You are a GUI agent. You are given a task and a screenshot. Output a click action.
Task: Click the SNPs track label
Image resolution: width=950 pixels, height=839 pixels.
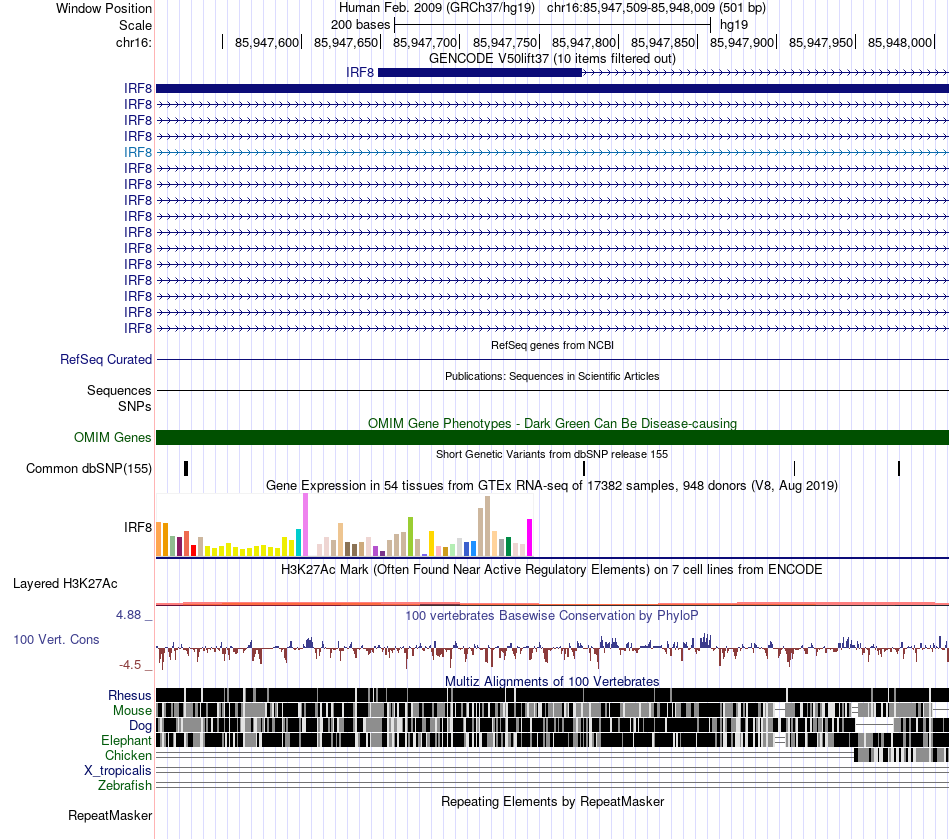tap(135, 406)
